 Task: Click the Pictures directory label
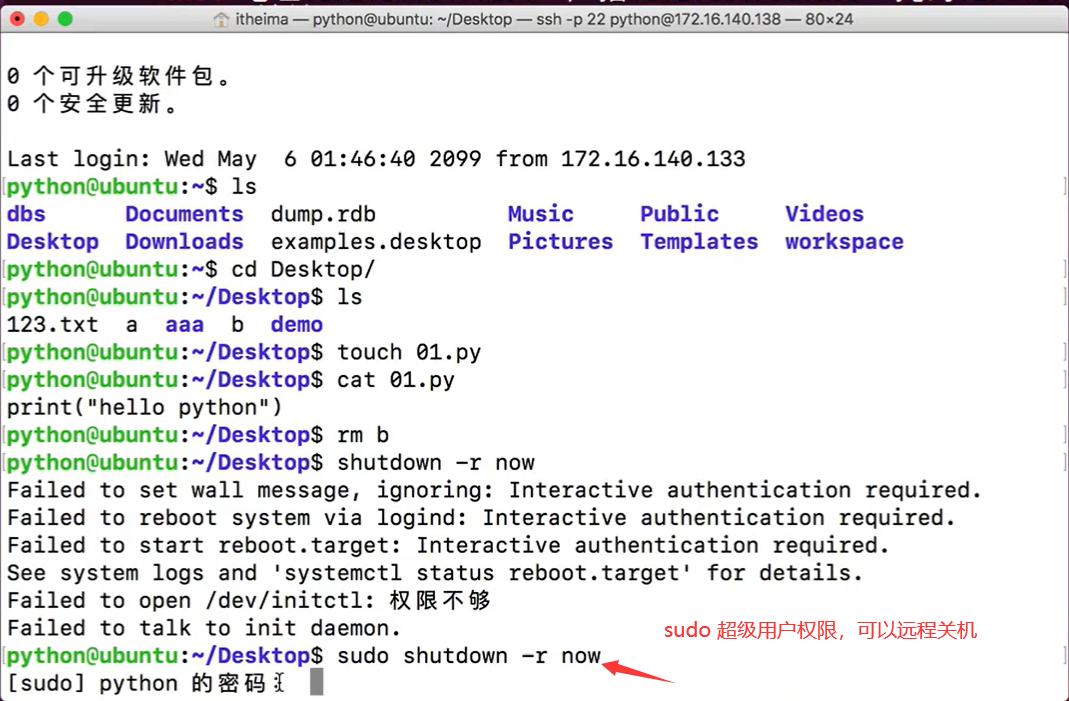[x=560, y=241]
